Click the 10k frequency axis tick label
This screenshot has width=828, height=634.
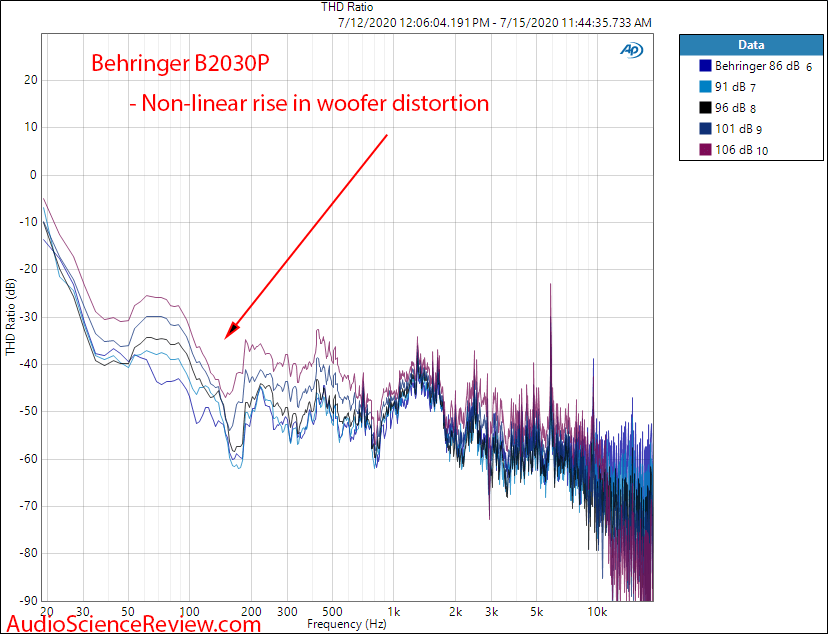[597, 612]
